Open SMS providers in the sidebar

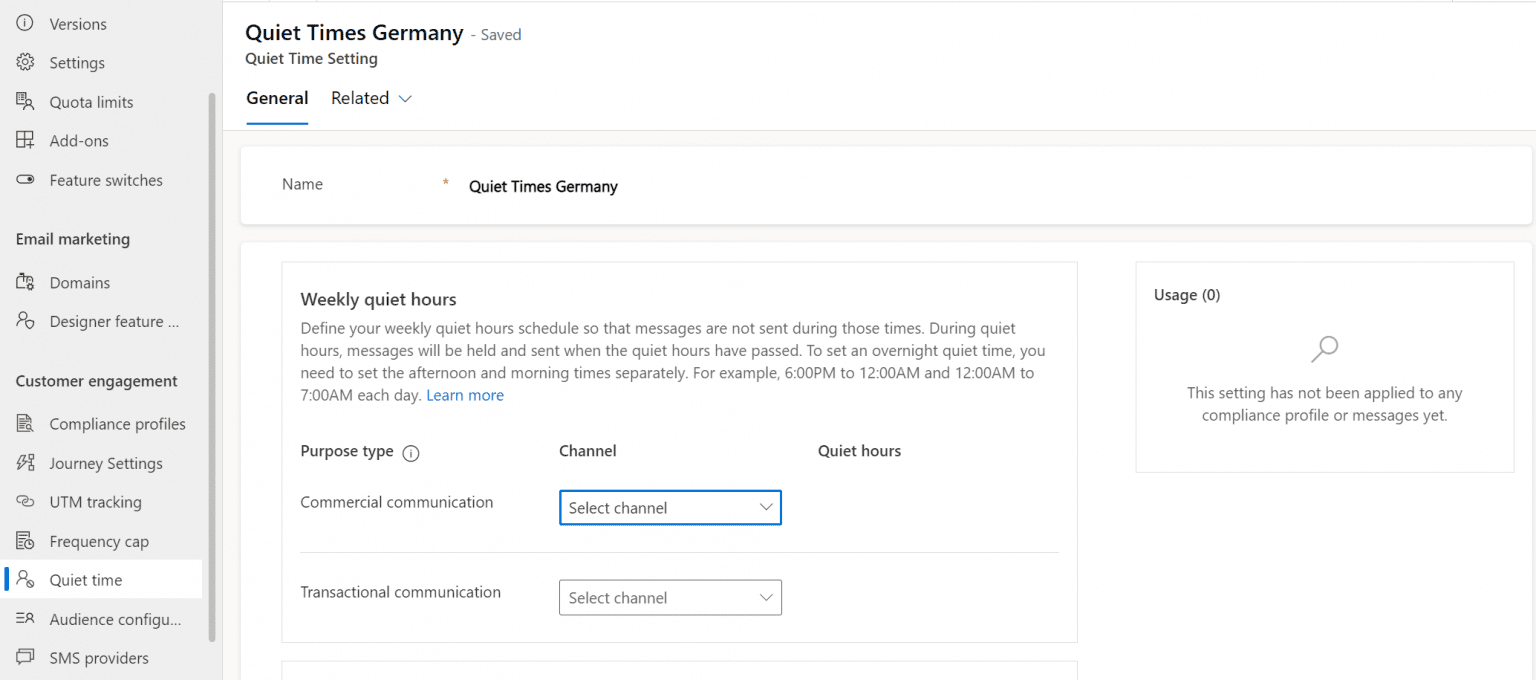98,658
